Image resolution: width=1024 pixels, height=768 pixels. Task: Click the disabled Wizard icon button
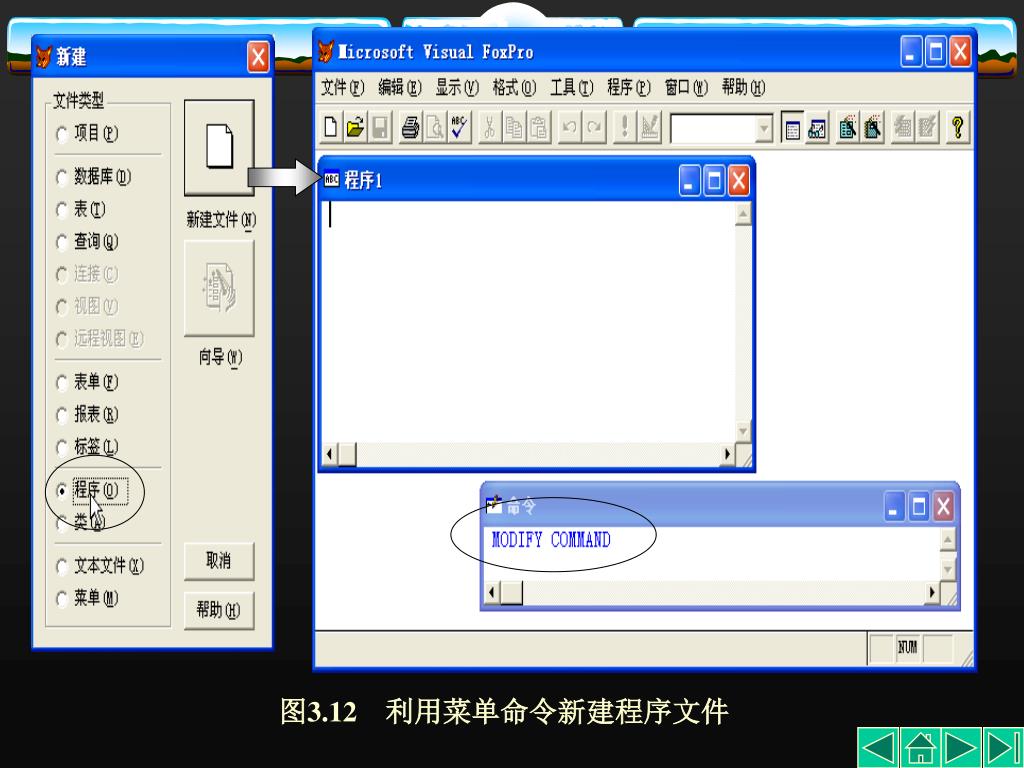(x=219, y=288)
